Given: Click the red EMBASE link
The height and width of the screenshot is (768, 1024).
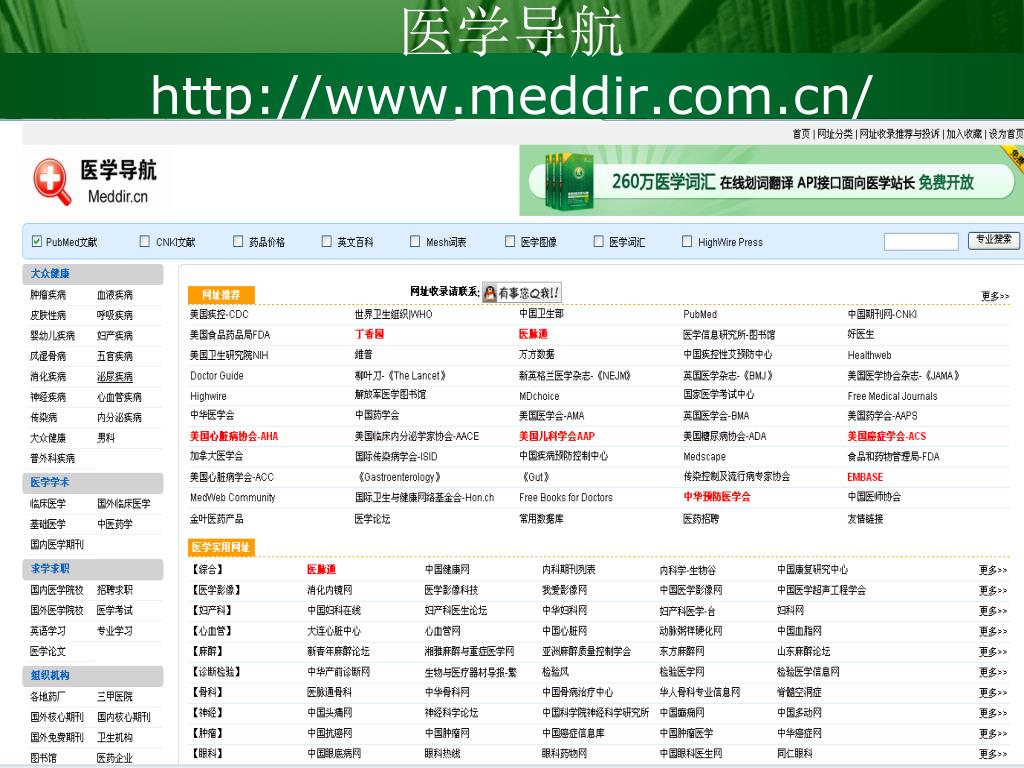Looking at the screenshot, I should click(x=865, y=477).
